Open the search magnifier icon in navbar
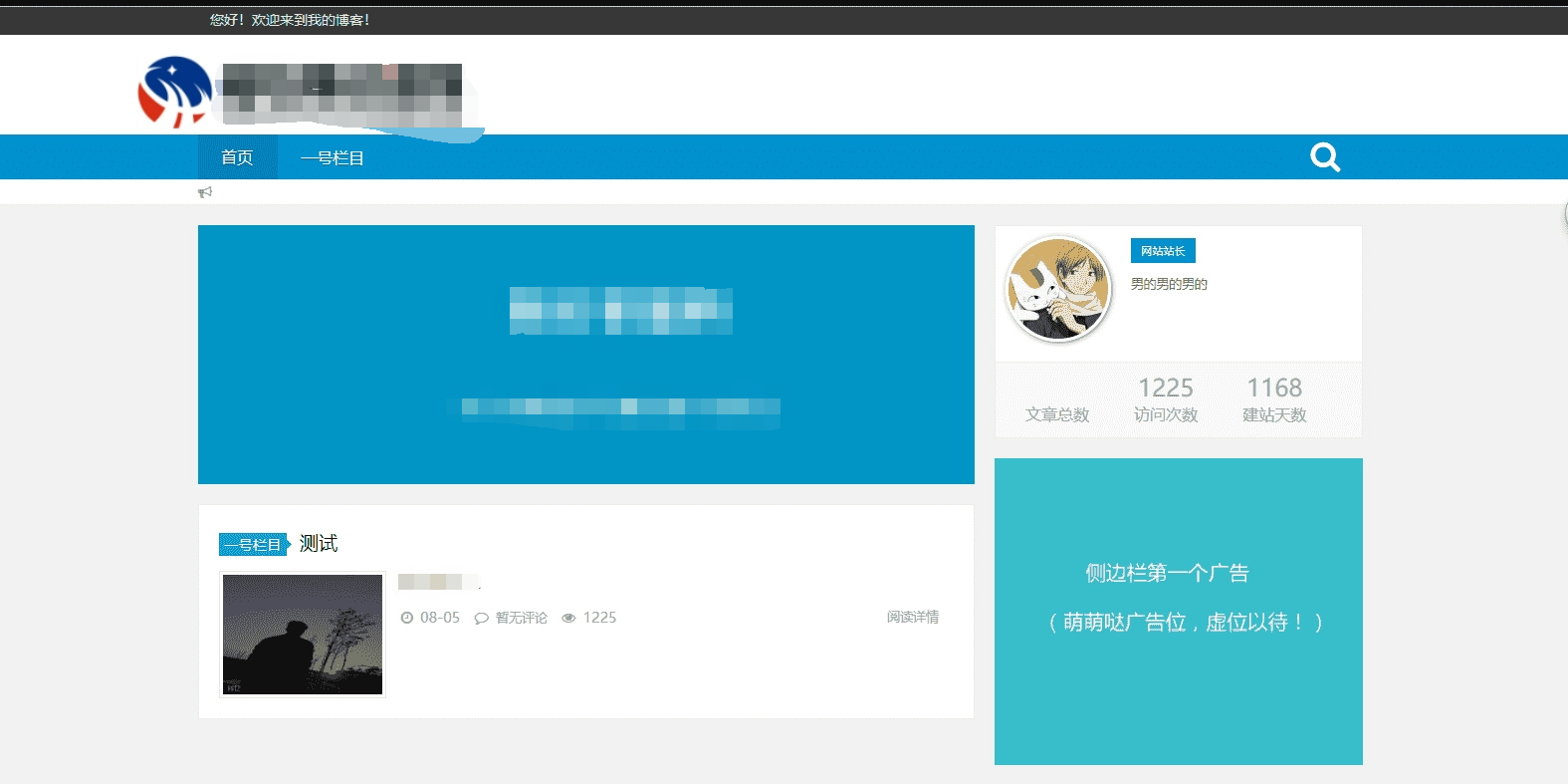This screenshot has width=1568, height=784. (x=1324, y=157)
